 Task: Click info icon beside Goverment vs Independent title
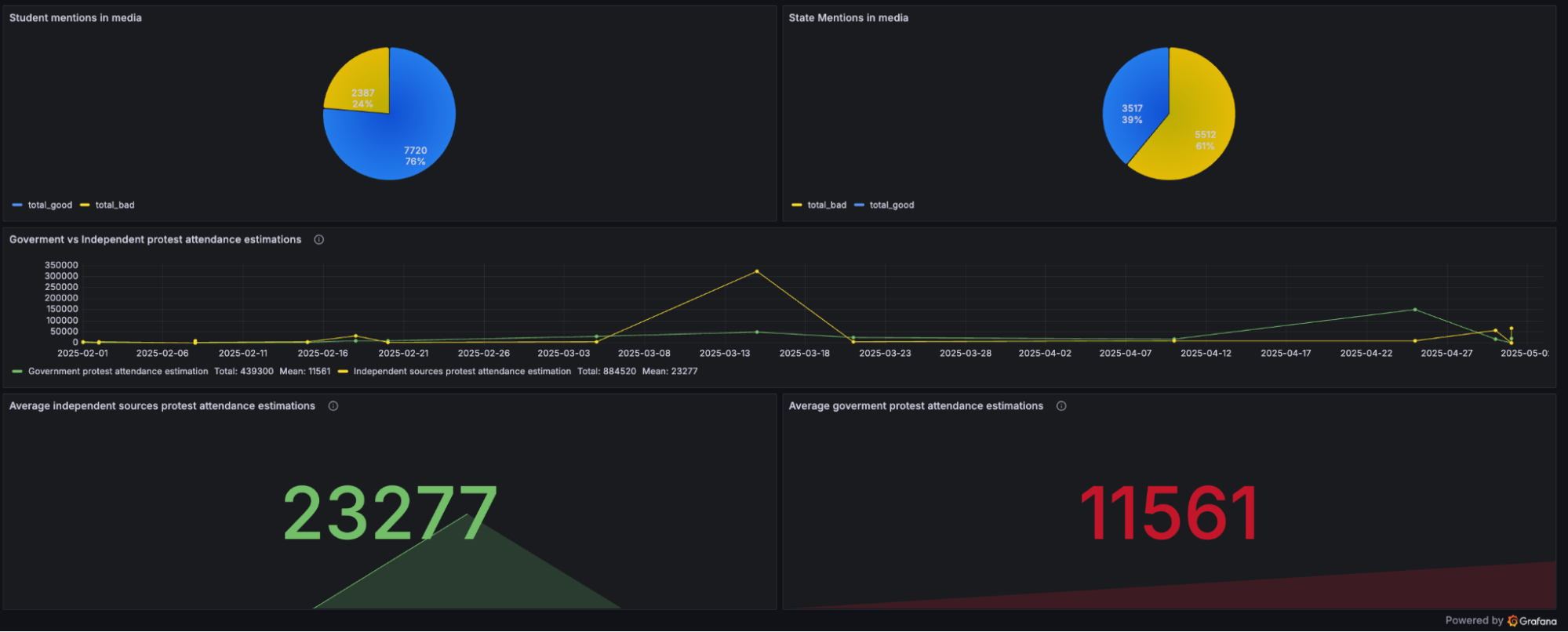(x=318, y=240)
